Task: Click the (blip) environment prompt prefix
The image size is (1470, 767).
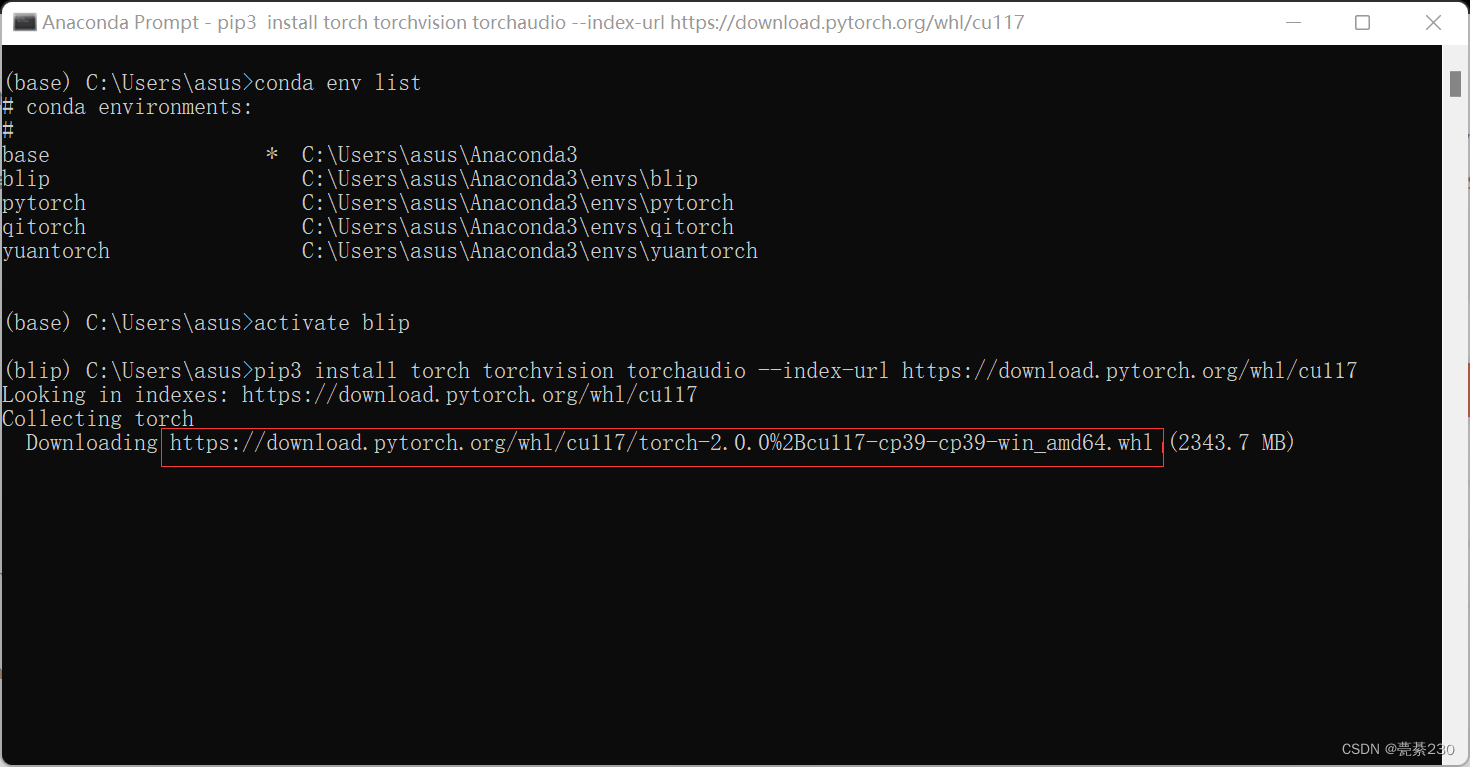Action: [x=35, y=370]
